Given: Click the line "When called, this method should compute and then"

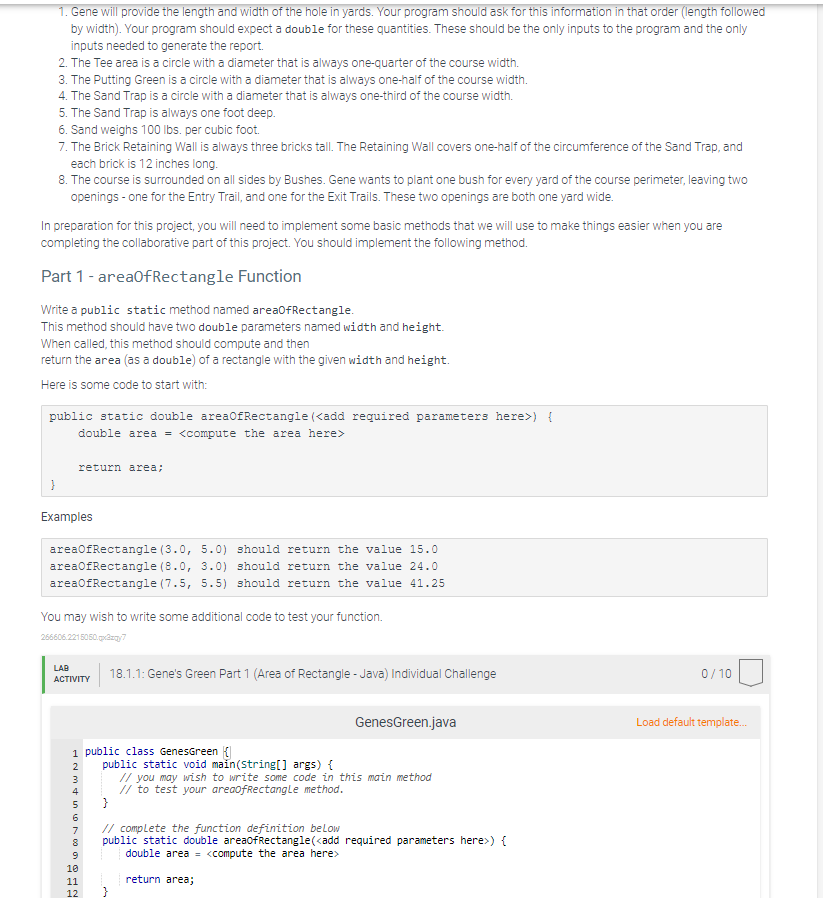Looking at the screenshot, I should pyautogui.click(x=175, y=344).
